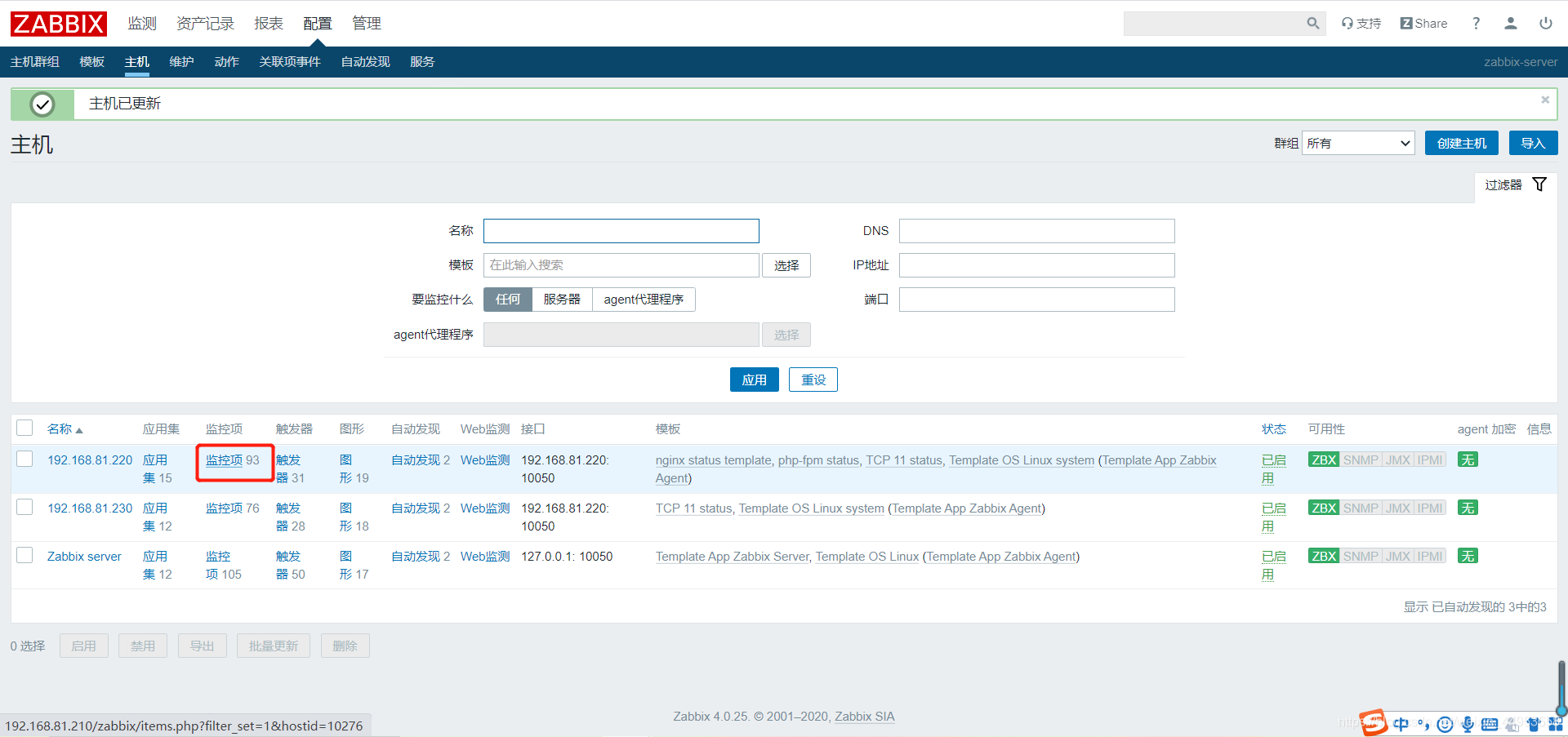The width and height of the screenshot is (1568, 737).
Task: Select agent代理程序 monitoring option
Action: [x=644, y=300]
